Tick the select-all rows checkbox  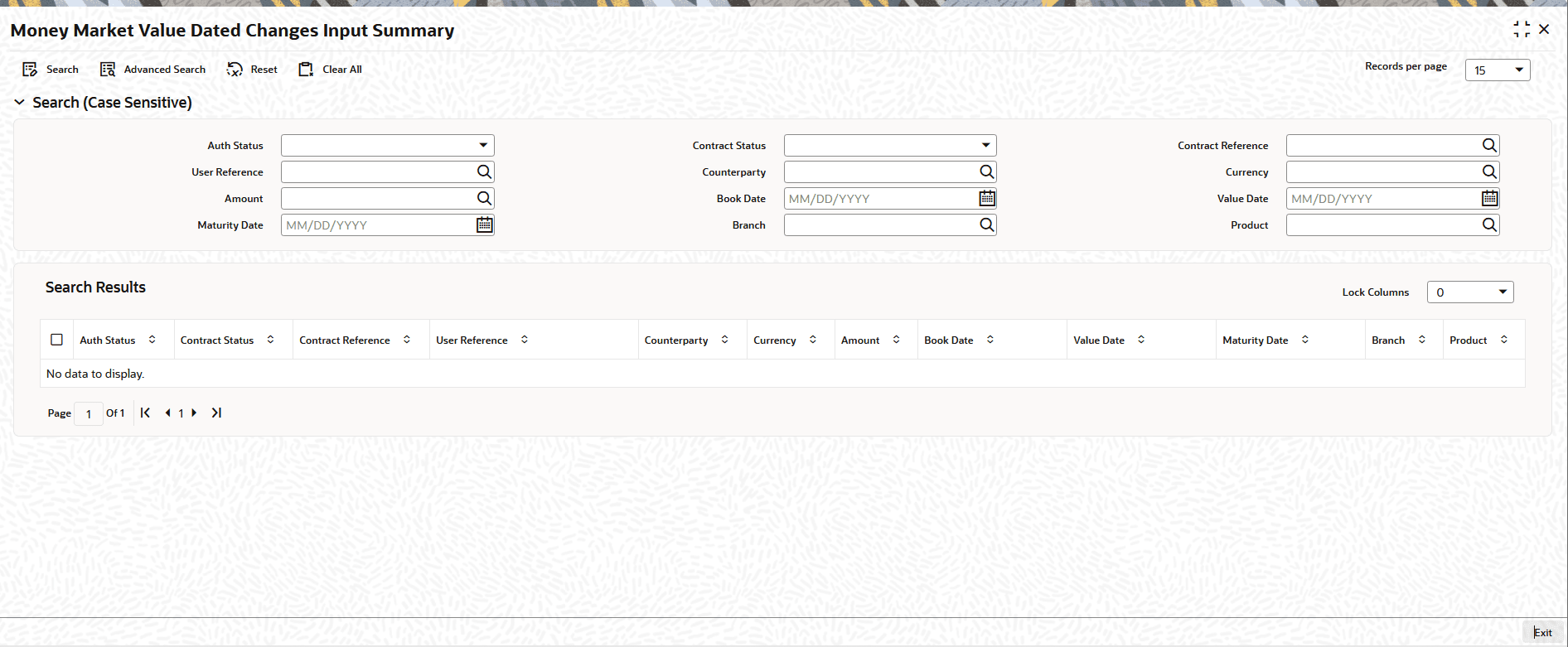tap(57, 340)
